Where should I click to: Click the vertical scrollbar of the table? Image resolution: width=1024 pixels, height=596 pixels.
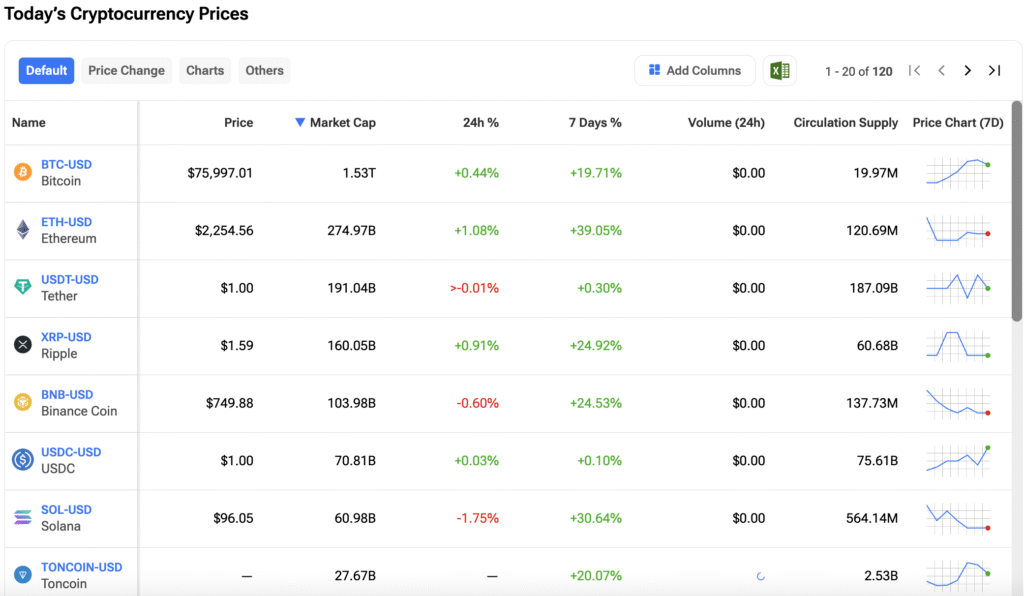(x=1017, y=210)
